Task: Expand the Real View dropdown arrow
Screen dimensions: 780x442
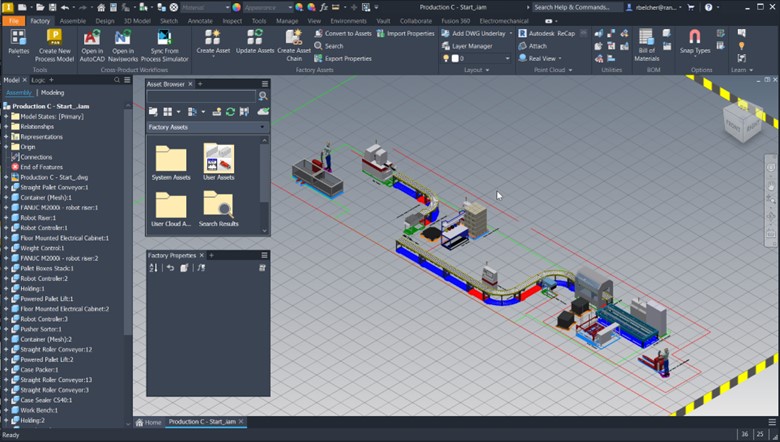Action: pos(560,59)
